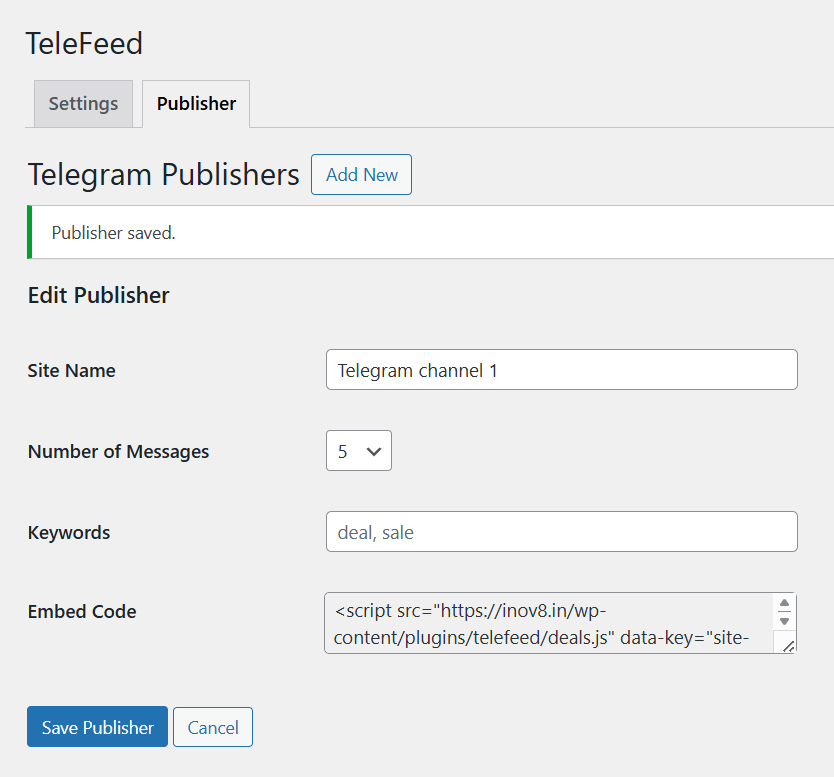Open the Number of Messages dropdown
834x777 pixels.
(x=359, y=451)
